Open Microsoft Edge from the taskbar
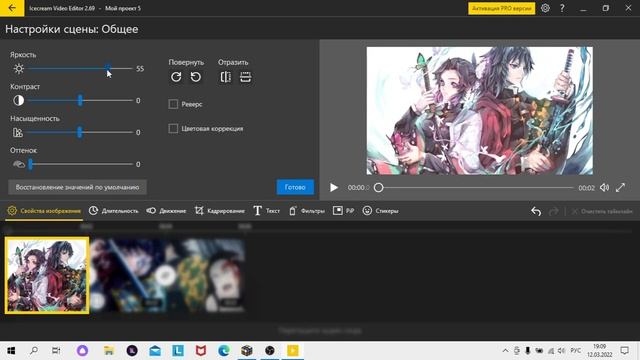This screenshot has width=640, height=360. (x=224, y=351)
